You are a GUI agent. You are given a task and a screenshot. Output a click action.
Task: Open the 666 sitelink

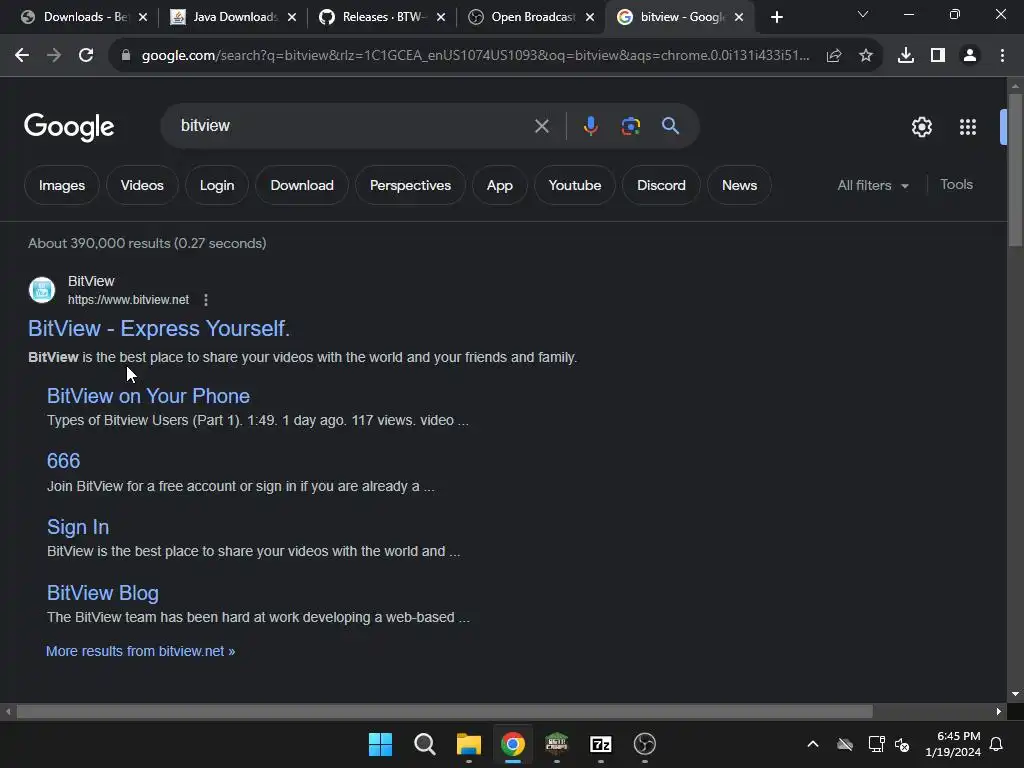[63, 461]
